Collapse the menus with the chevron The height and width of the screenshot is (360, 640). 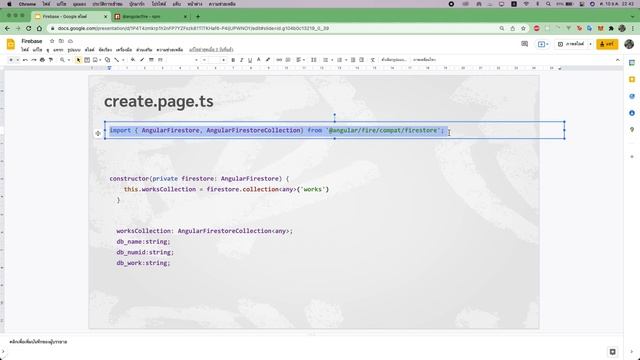tap(618, 60)
